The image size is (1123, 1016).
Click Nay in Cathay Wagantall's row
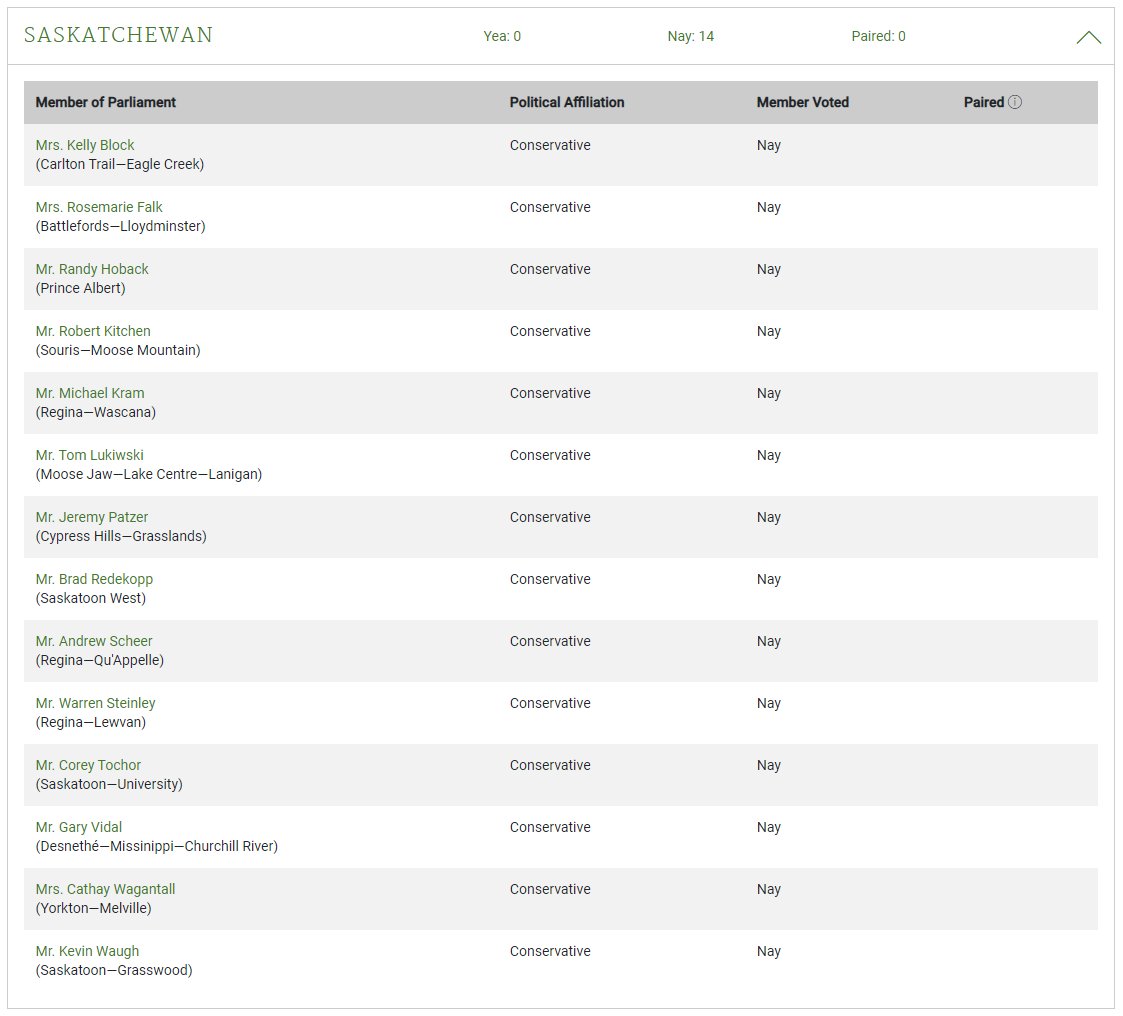pos(768,889)
